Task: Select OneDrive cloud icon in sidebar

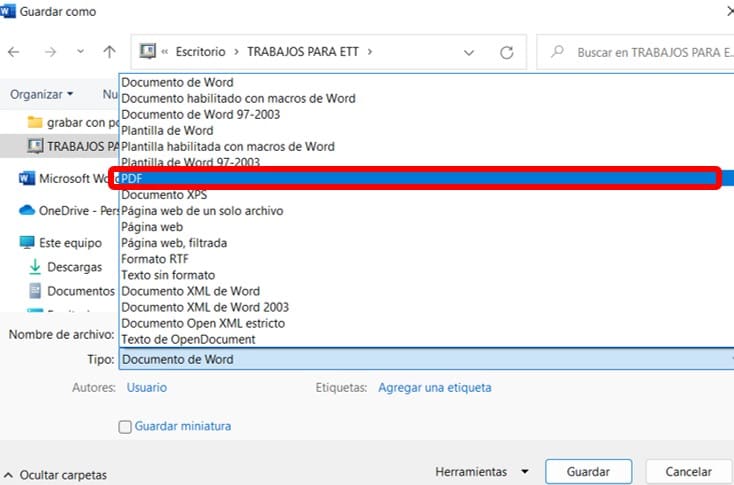Action: pos(27,211)
